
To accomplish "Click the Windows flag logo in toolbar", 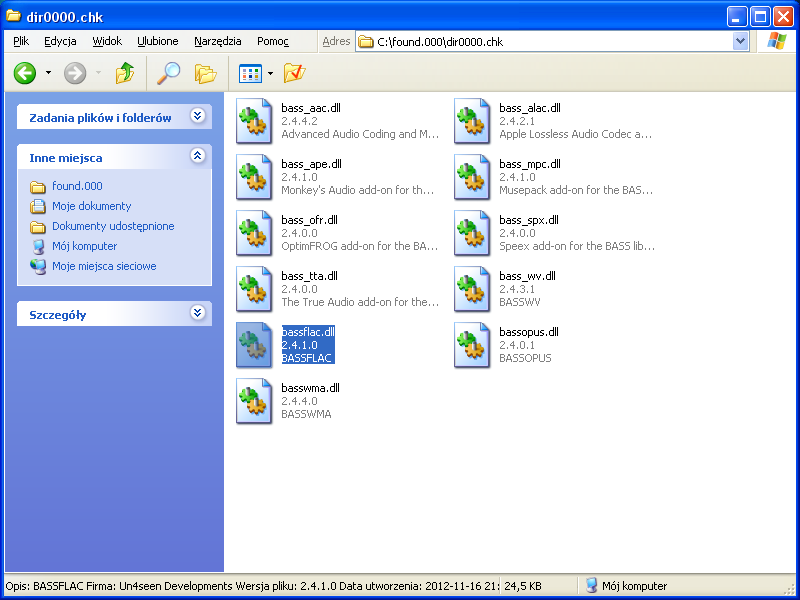I will tap(777, 41).
